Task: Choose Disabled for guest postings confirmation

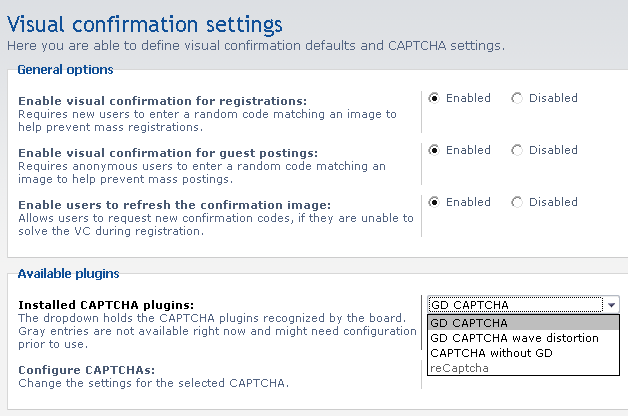Action: tap(517, 150)
